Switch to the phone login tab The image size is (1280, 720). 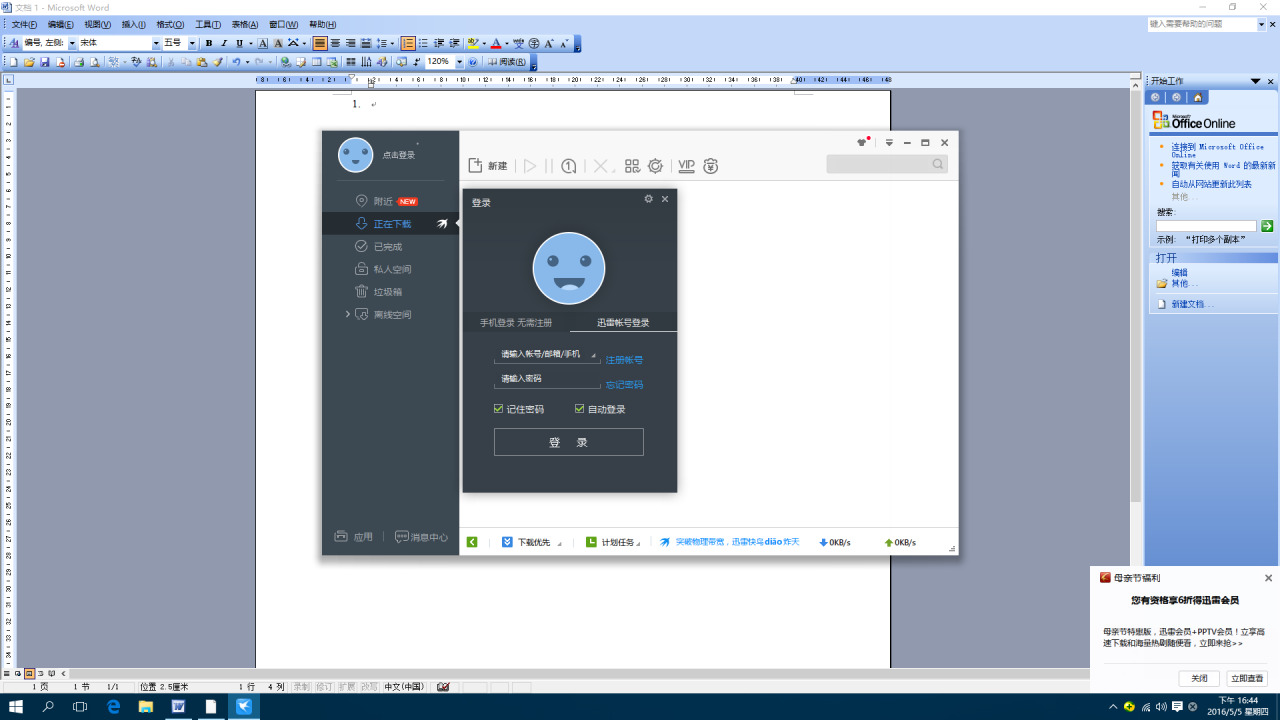pos(515,323)
